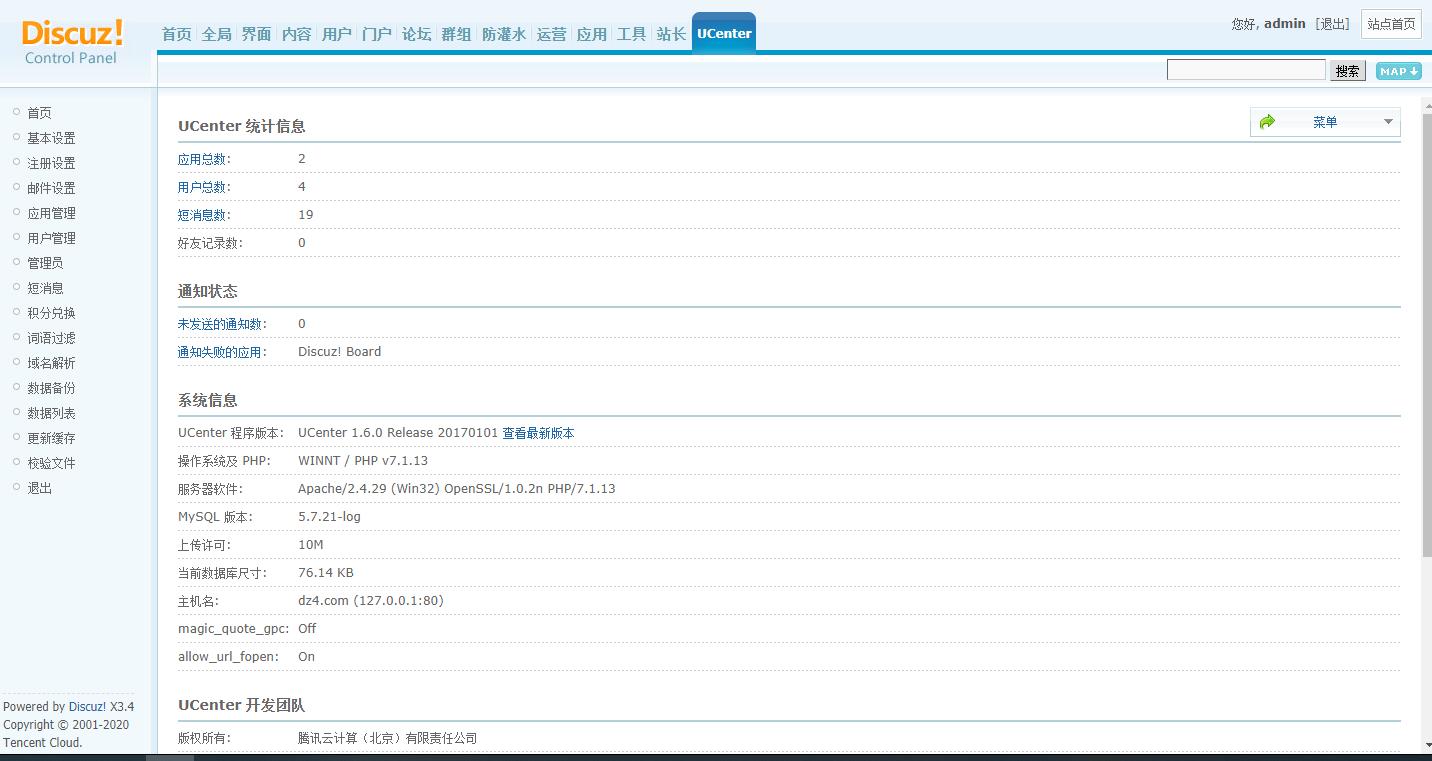Click the 站点首页 button

point(1391,25)
